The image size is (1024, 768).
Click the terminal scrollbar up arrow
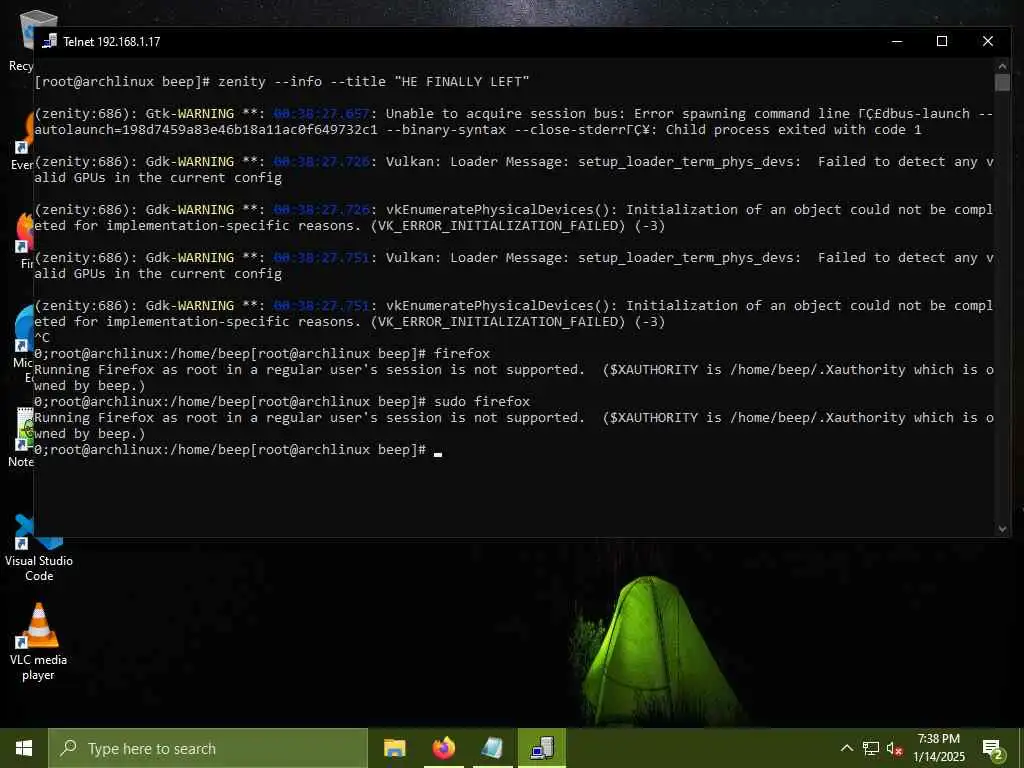point(1002,65)
